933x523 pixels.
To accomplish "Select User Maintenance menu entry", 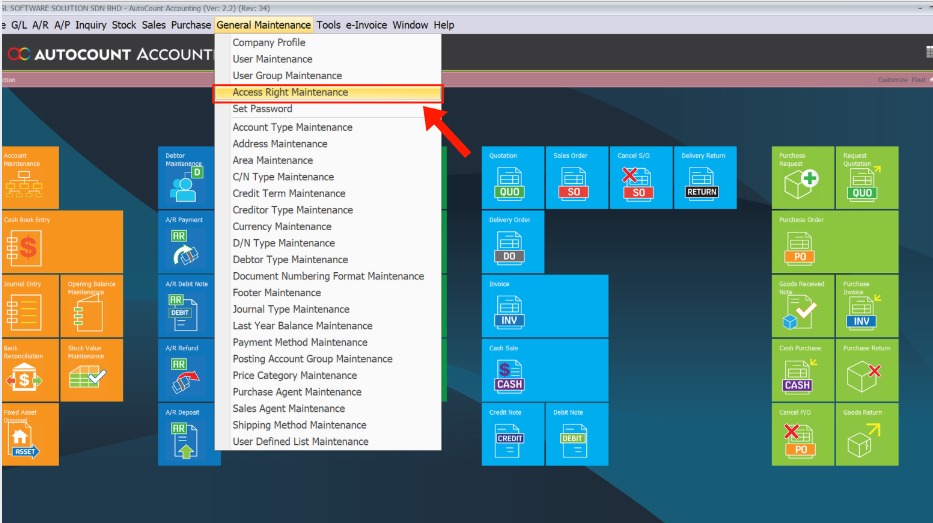I will point(328,59).
